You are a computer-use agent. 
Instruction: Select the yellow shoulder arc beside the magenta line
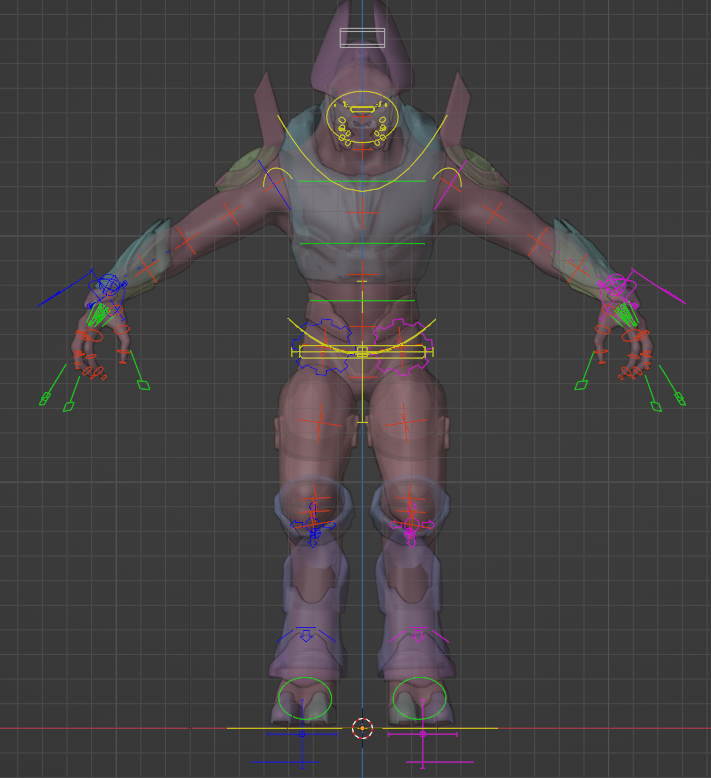click(x=447, y=177)
